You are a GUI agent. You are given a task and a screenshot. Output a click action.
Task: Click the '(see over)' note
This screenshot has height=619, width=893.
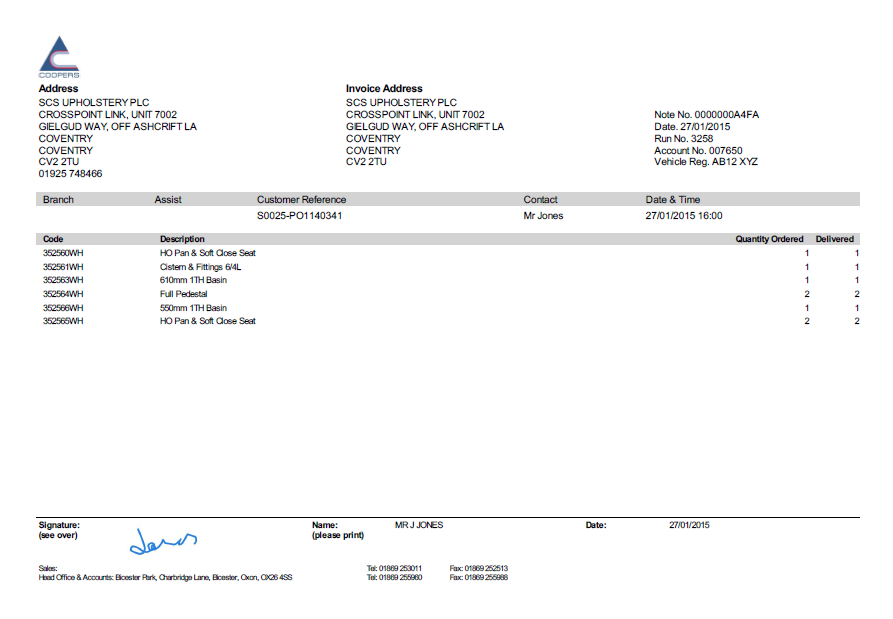click(58, 535)
